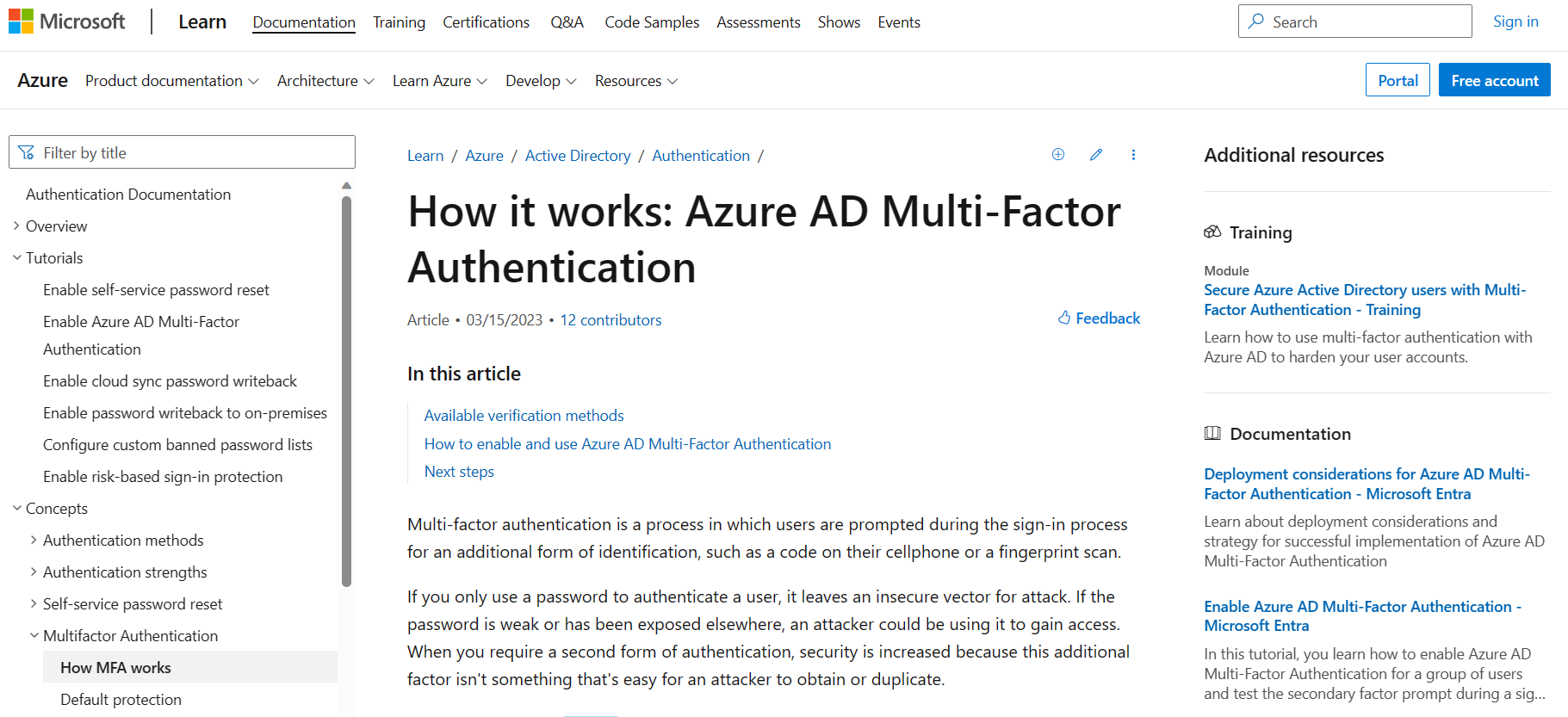Click the Azure brand link

click(x=42, y=80)
